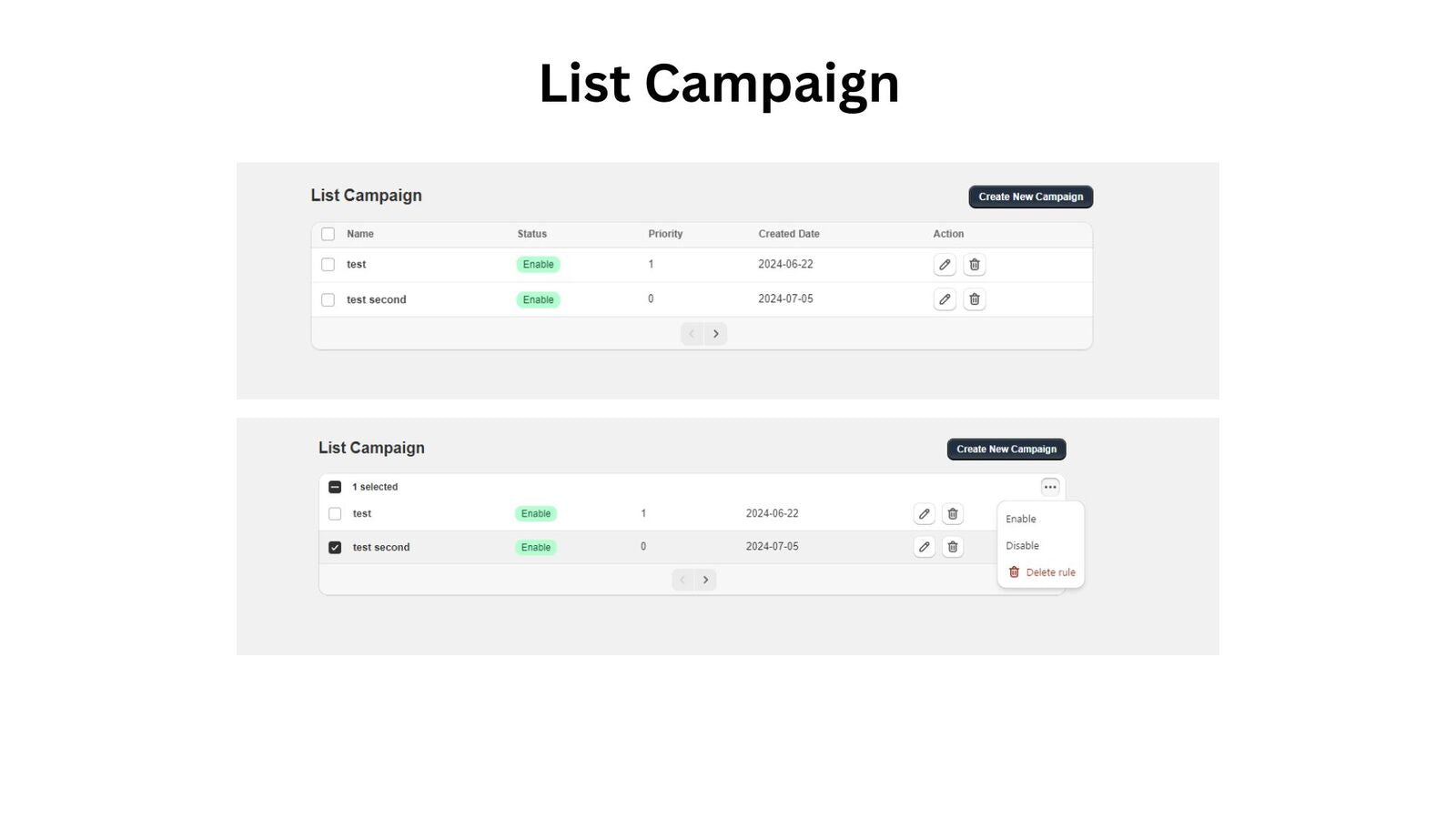The image size is (1456, 819).
Task: Click the previous page chevron in the first table
Action: (x=691, y=333)
